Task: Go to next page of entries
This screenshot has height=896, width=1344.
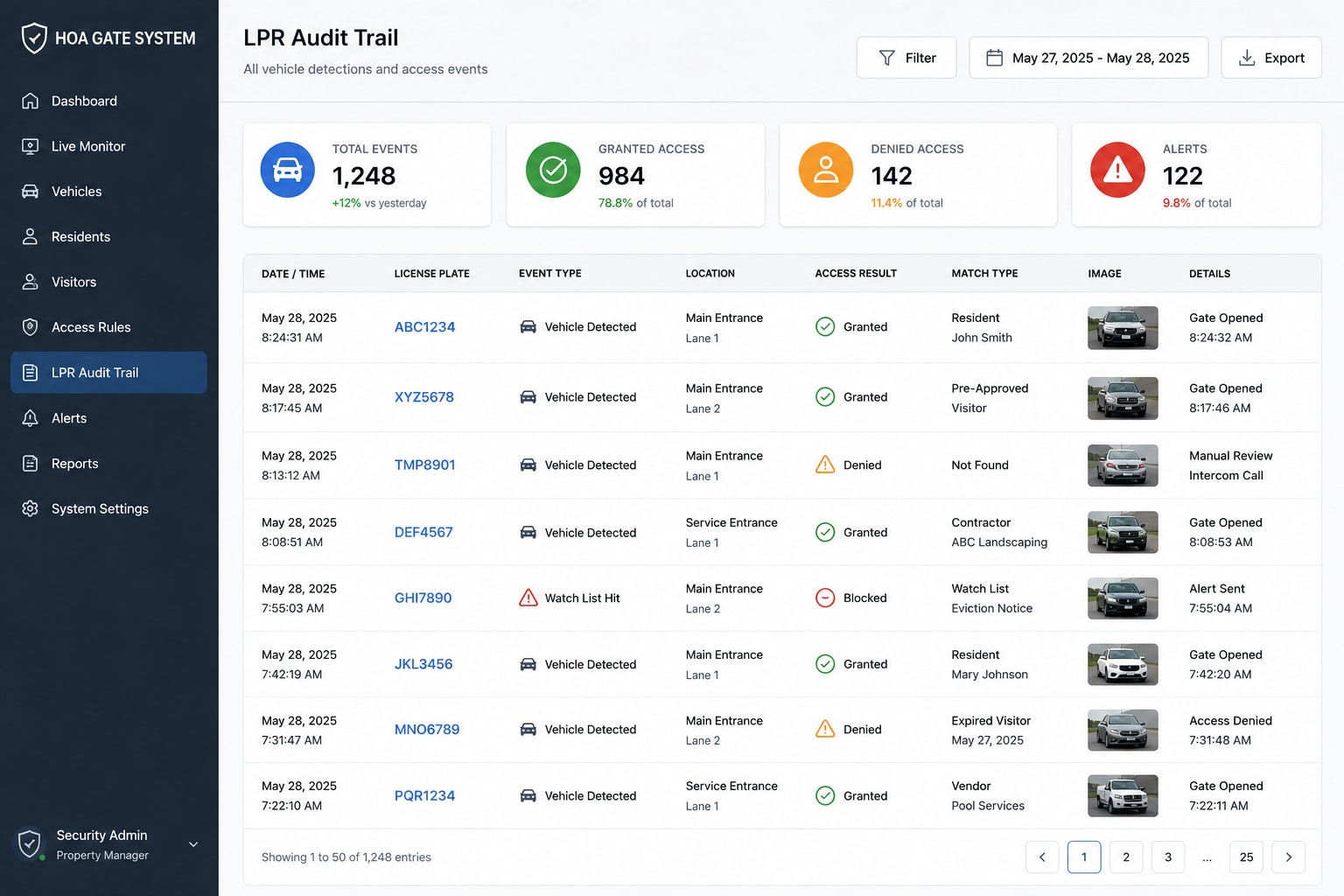Action: coord(1288,857)
